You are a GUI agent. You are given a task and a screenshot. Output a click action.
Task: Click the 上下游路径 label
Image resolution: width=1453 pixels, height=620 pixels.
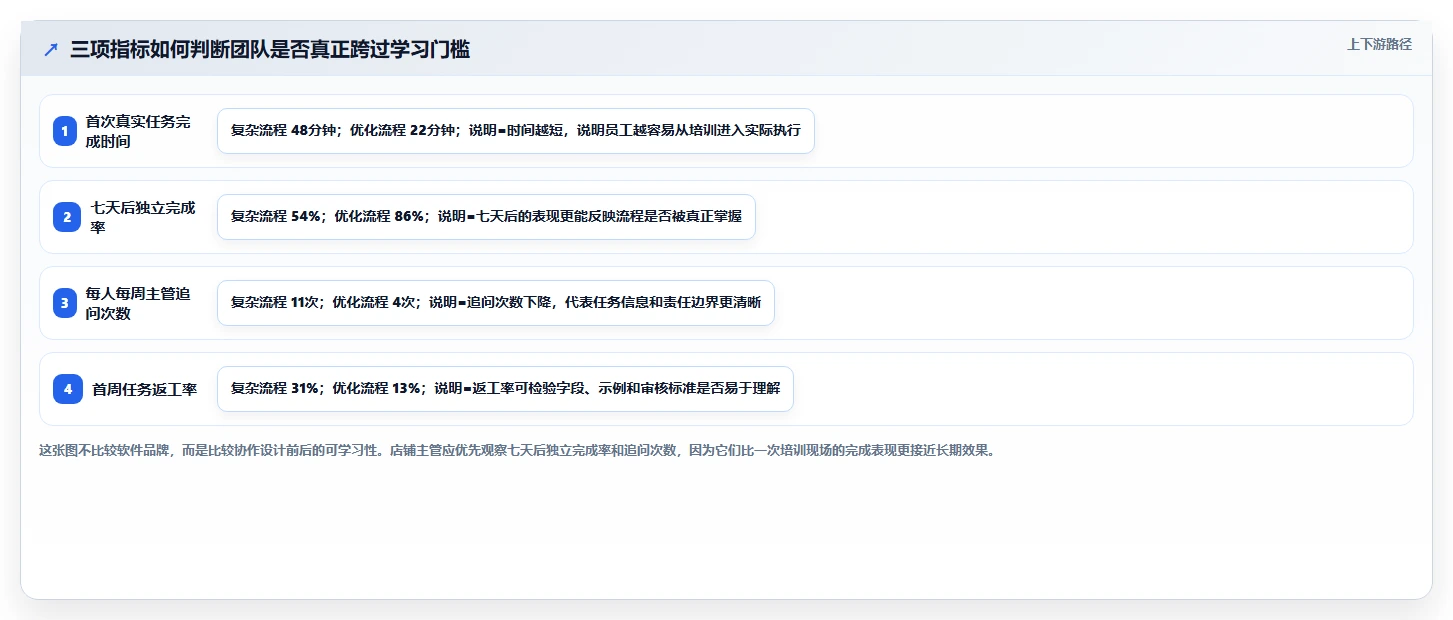(x=1379, y=44)
